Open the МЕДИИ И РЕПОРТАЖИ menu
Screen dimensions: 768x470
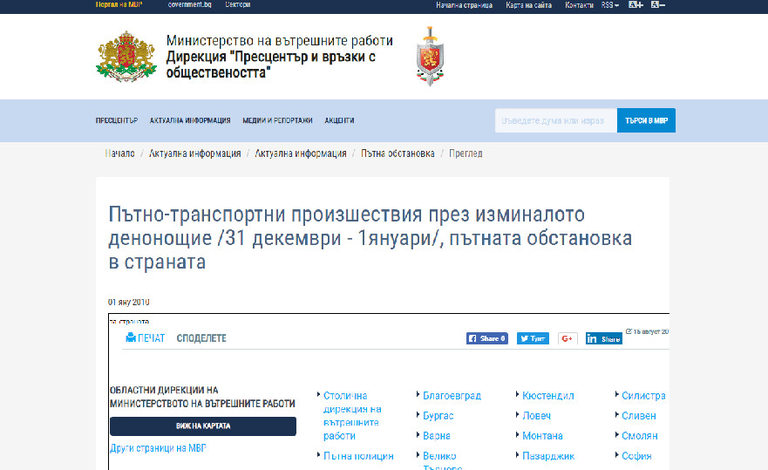(x=277, y=120)
